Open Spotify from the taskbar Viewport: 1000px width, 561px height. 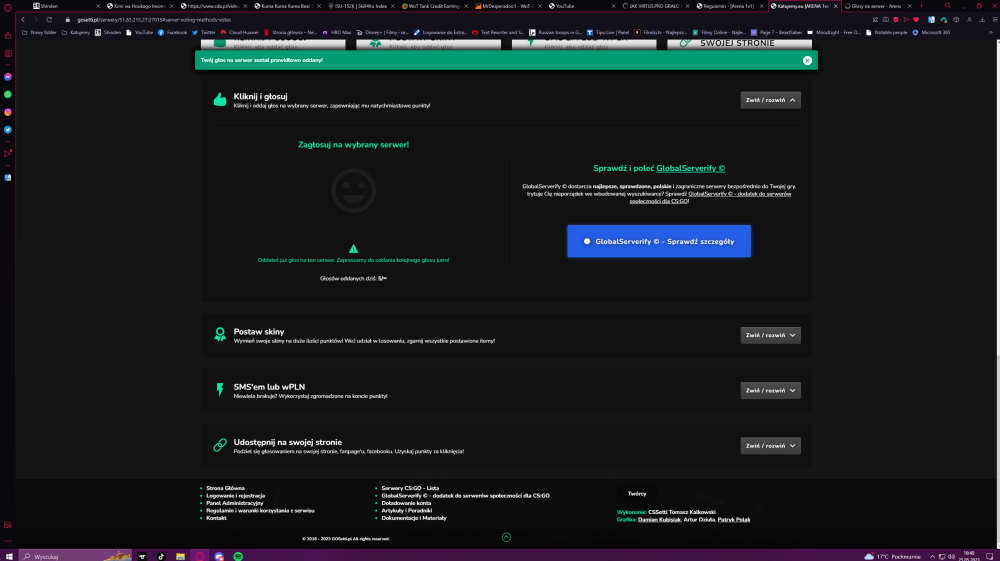238,557
